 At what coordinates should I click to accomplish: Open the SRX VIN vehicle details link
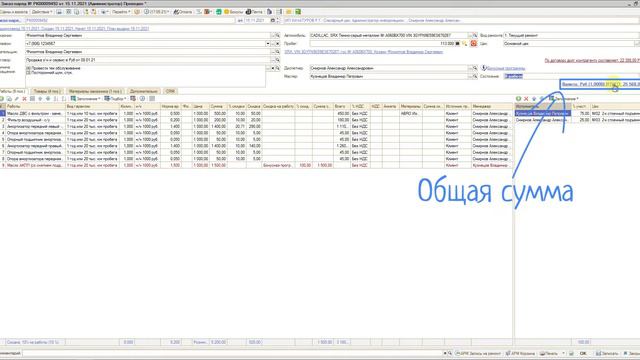[363, 52]
